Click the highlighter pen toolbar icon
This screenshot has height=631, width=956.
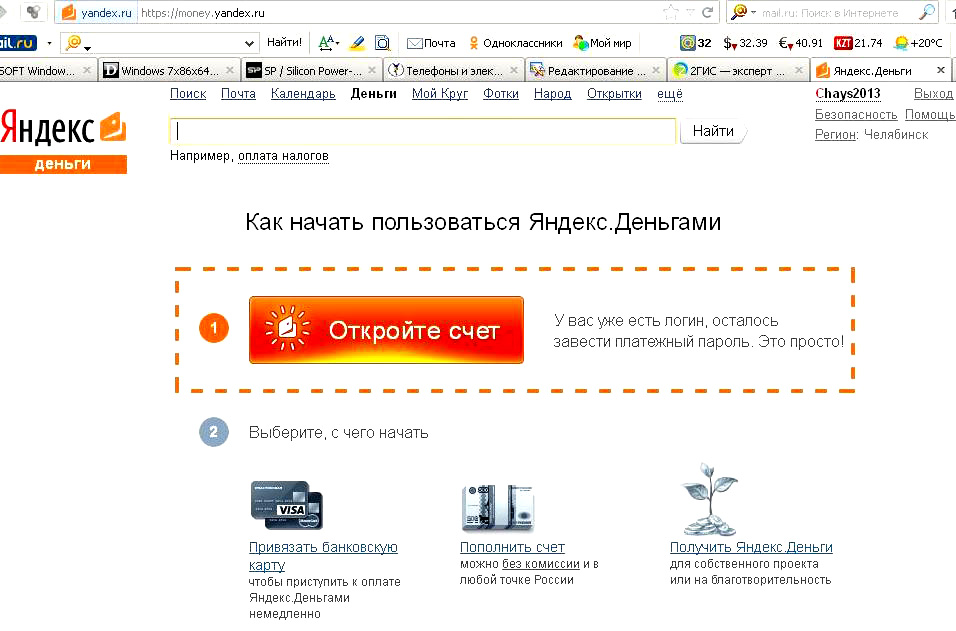357,43
